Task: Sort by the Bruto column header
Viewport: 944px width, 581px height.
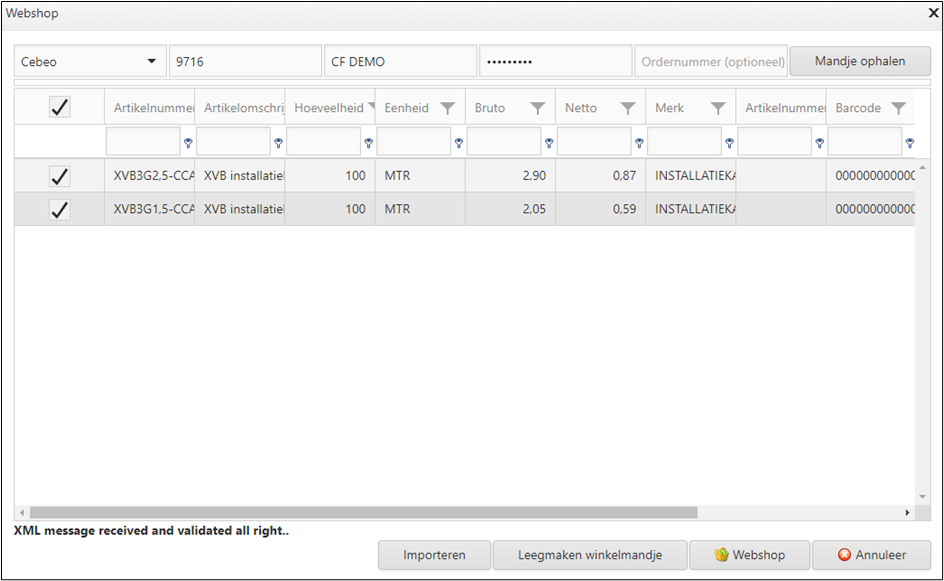Action: point(489,108)
